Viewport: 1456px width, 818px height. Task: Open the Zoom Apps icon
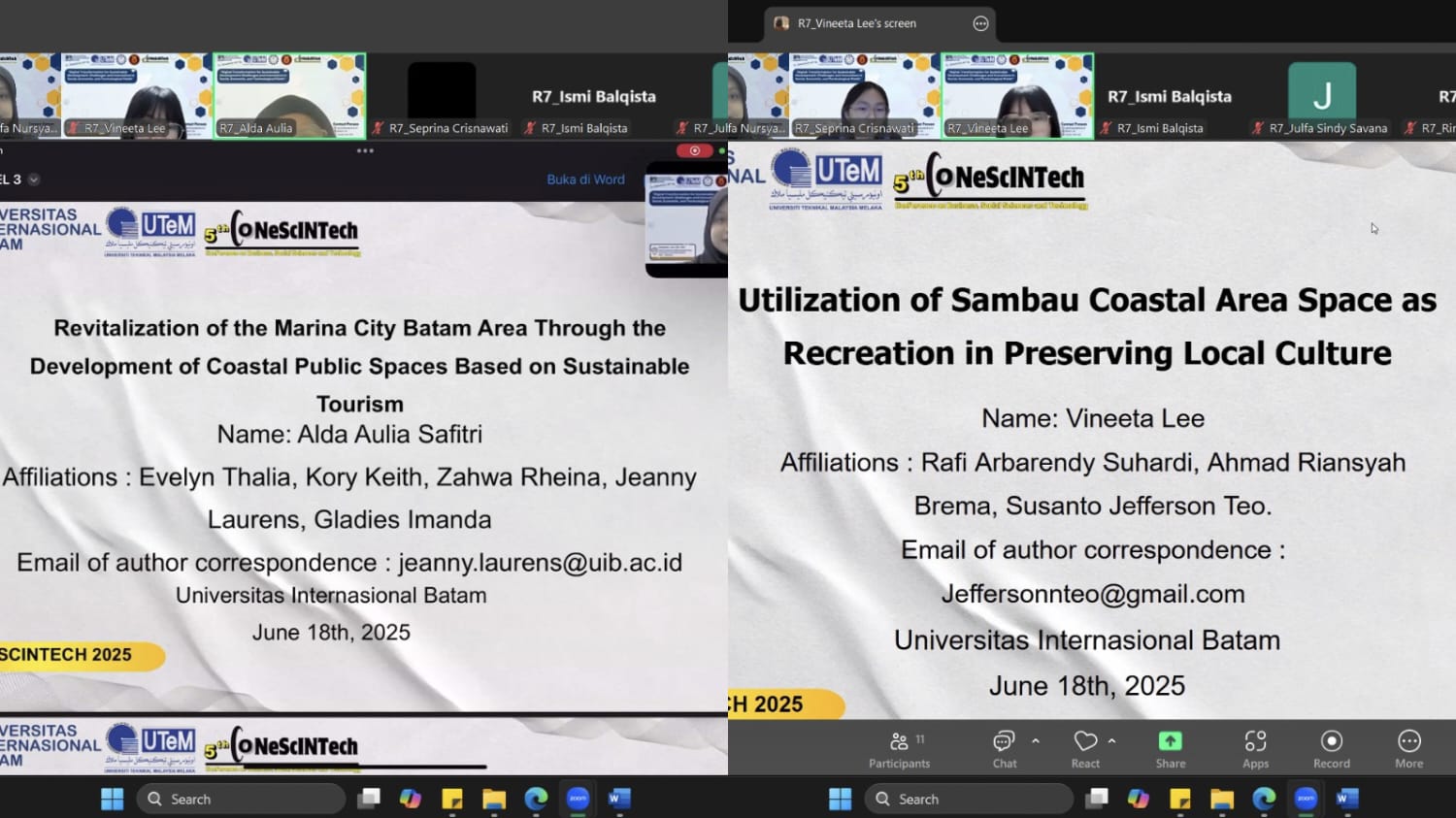[x=1255, y=749]
